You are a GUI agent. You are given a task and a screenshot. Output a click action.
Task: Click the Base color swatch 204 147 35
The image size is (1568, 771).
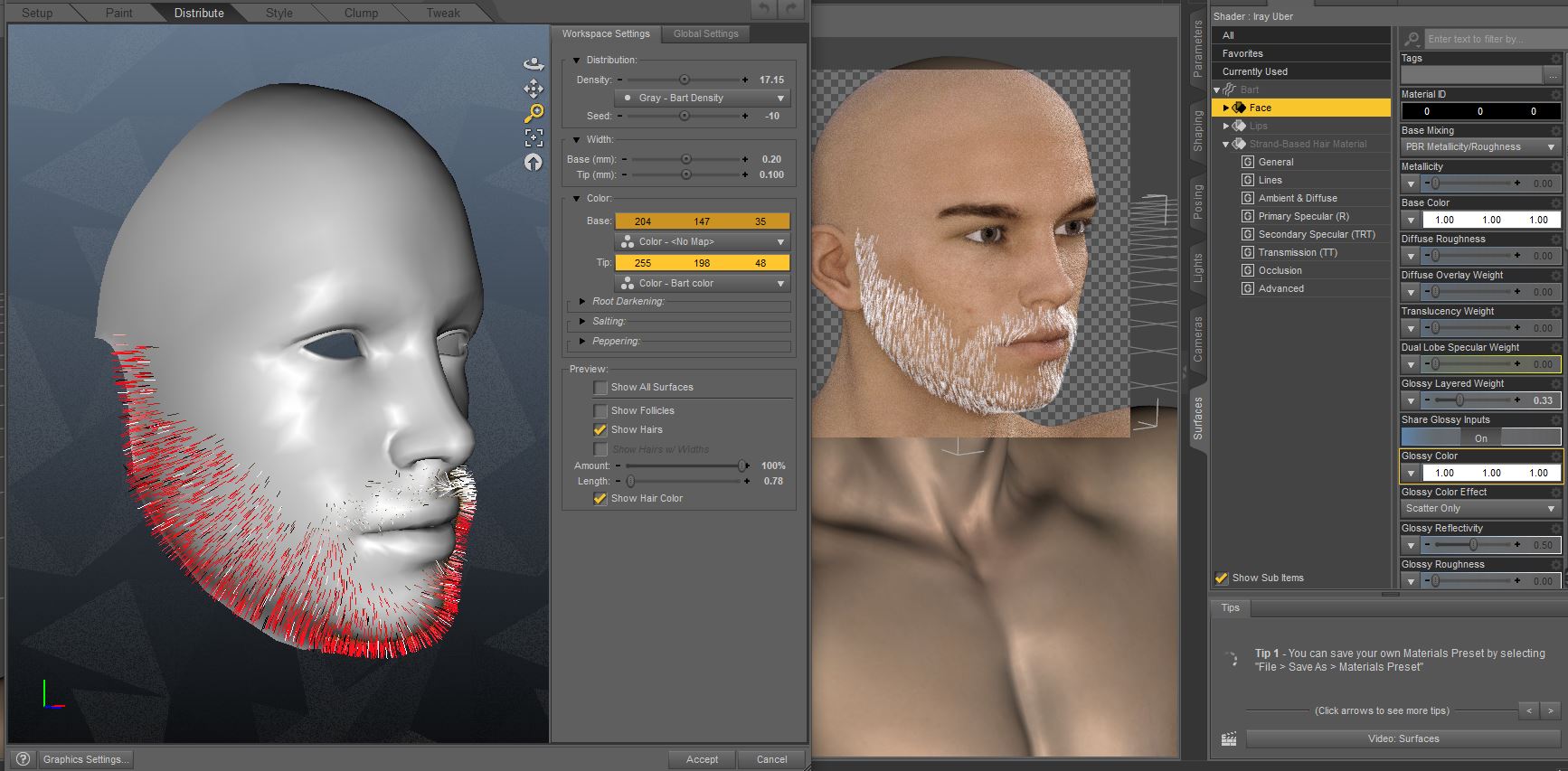click(x=702, y=221)
